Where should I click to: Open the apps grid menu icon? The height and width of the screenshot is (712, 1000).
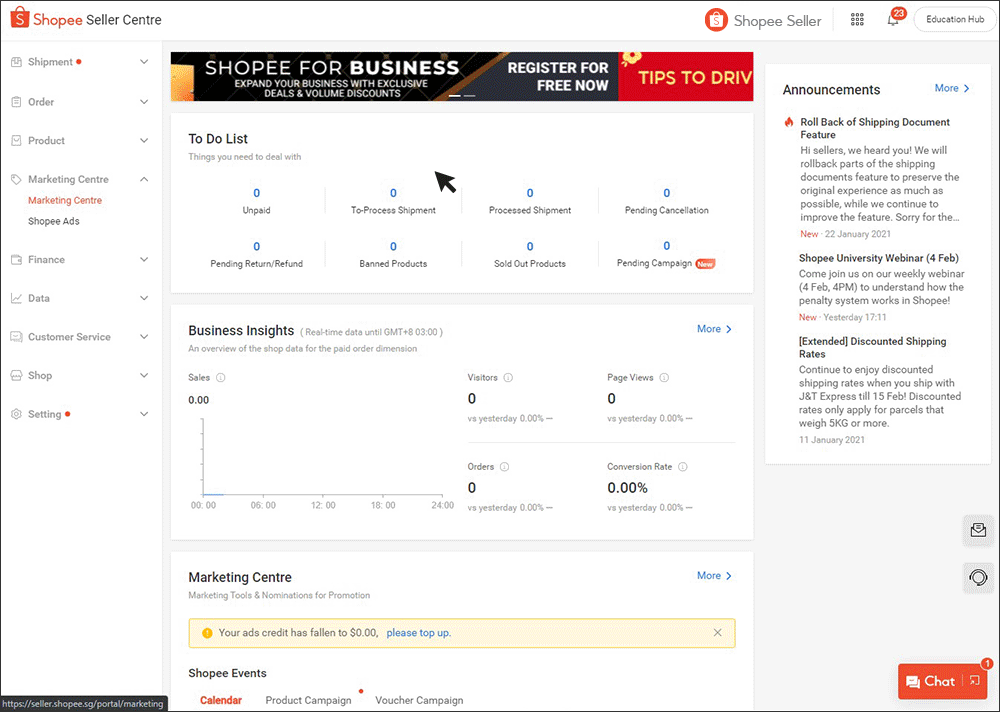[x=857, y=20]
